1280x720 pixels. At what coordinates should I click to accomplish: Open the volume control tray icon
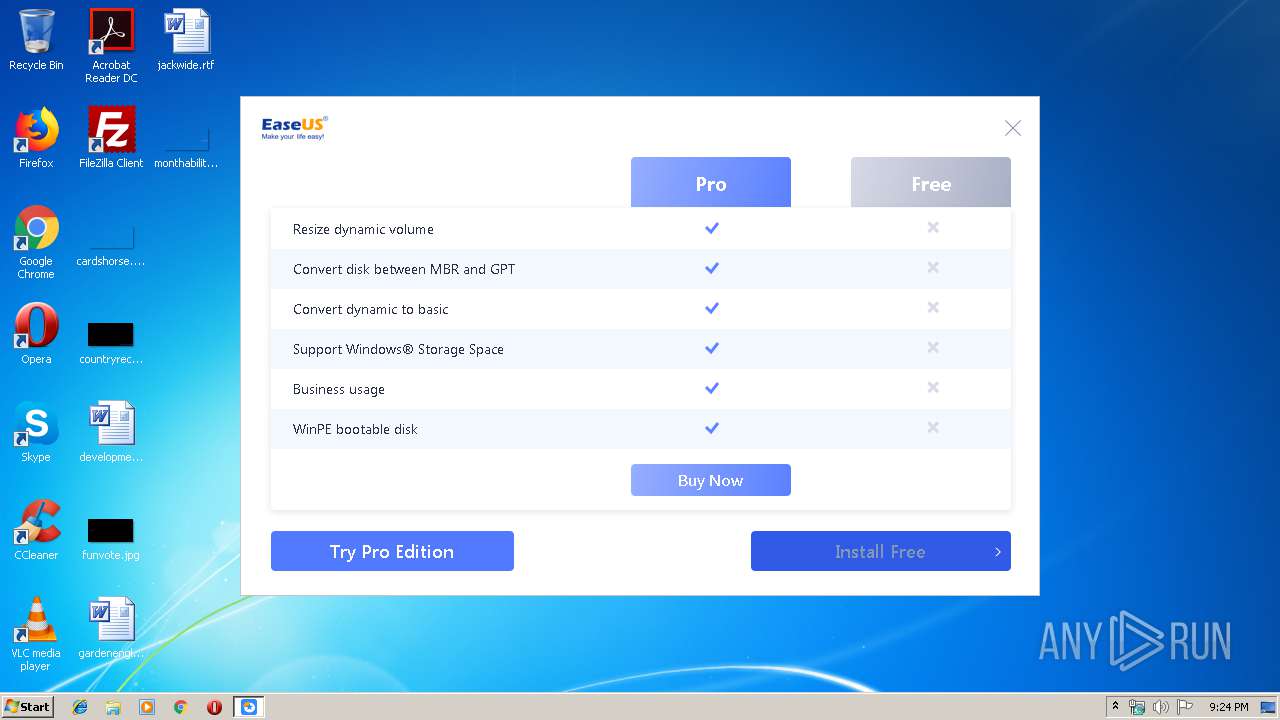tap(1161, 707)
